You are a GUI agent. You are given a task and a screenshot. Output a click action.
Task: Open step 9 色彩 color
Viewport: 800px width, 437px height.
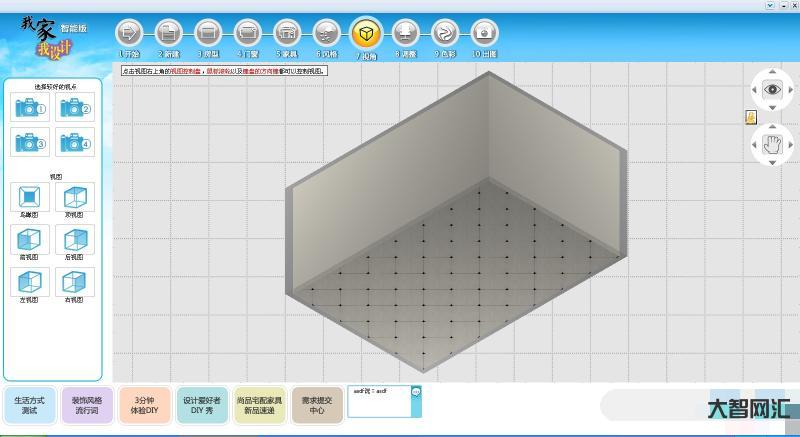pyautogui.click(x=446, y=34)
